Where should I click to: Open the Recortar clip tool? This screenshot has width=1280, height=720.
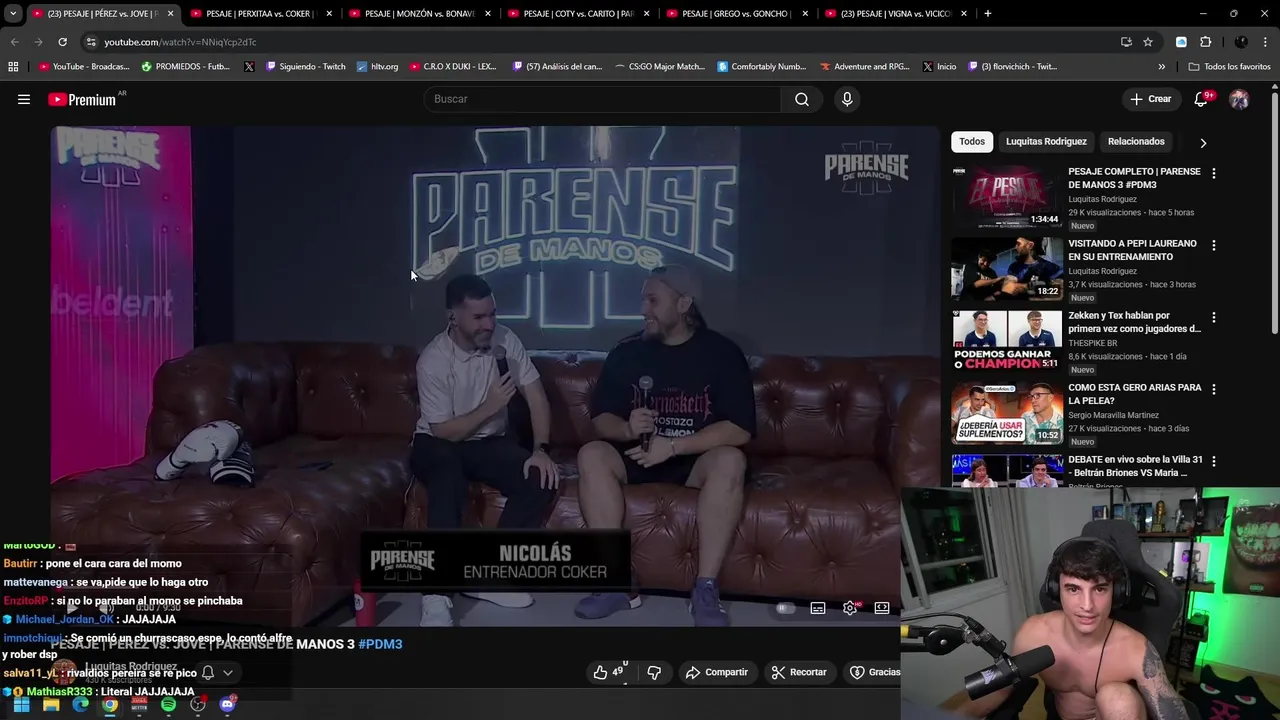[799, 672]
